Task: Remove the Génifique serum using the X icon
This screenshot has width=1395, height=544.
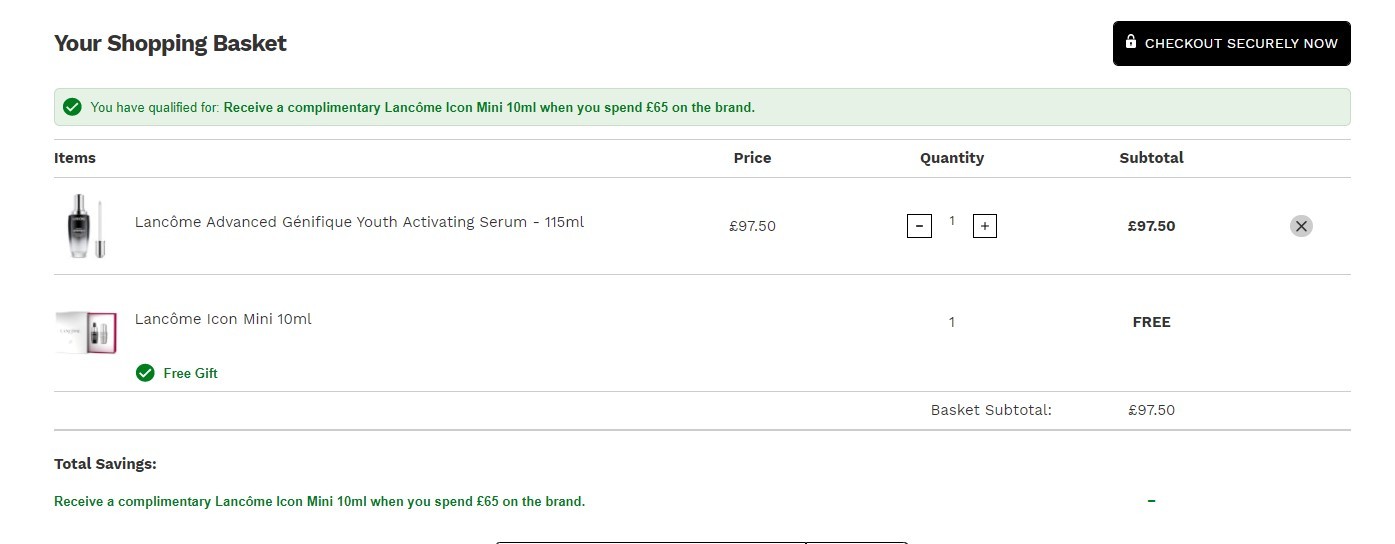Action: (1301, 226)
